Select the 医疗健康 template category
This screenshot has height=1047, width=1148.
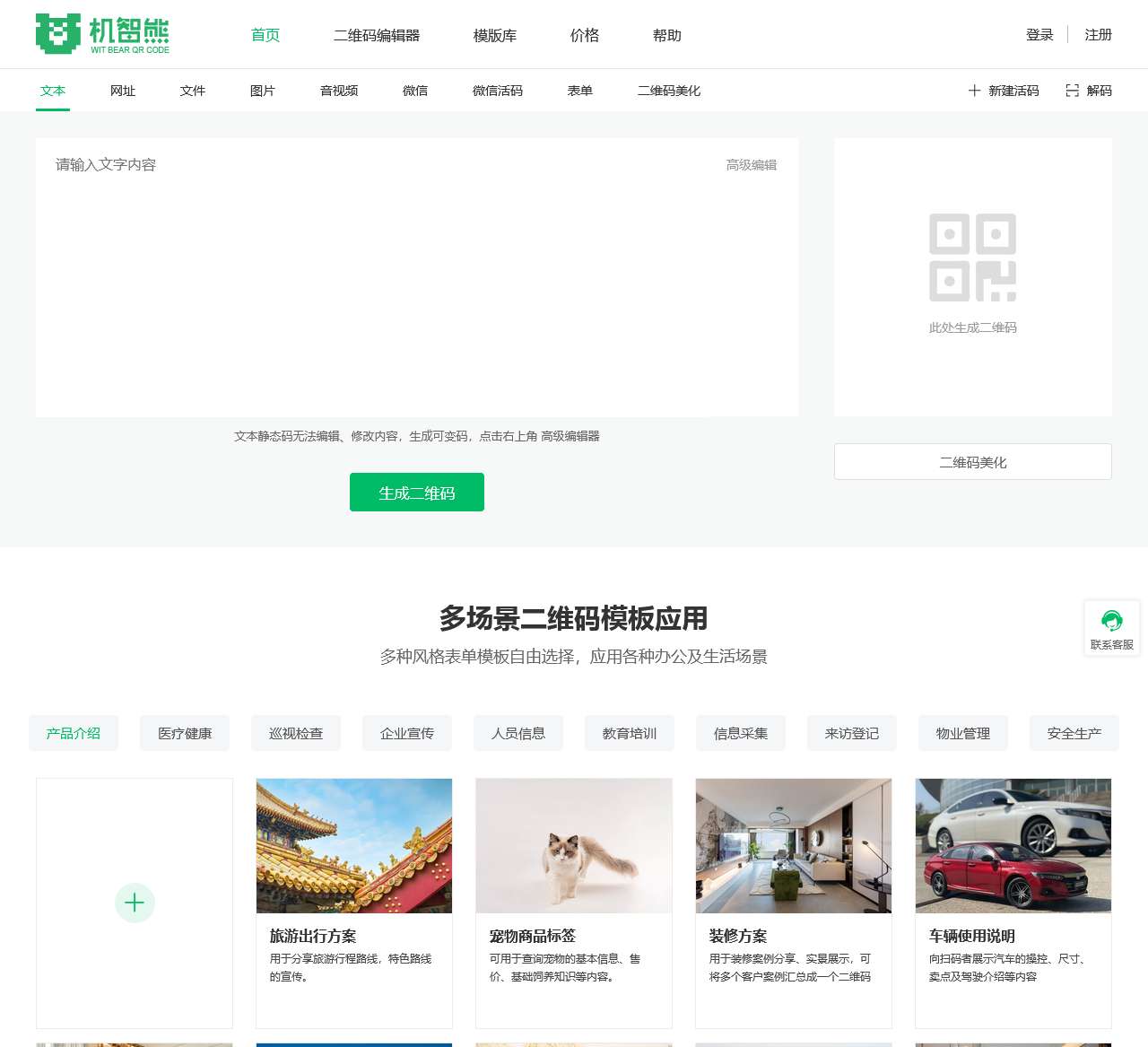184,733
